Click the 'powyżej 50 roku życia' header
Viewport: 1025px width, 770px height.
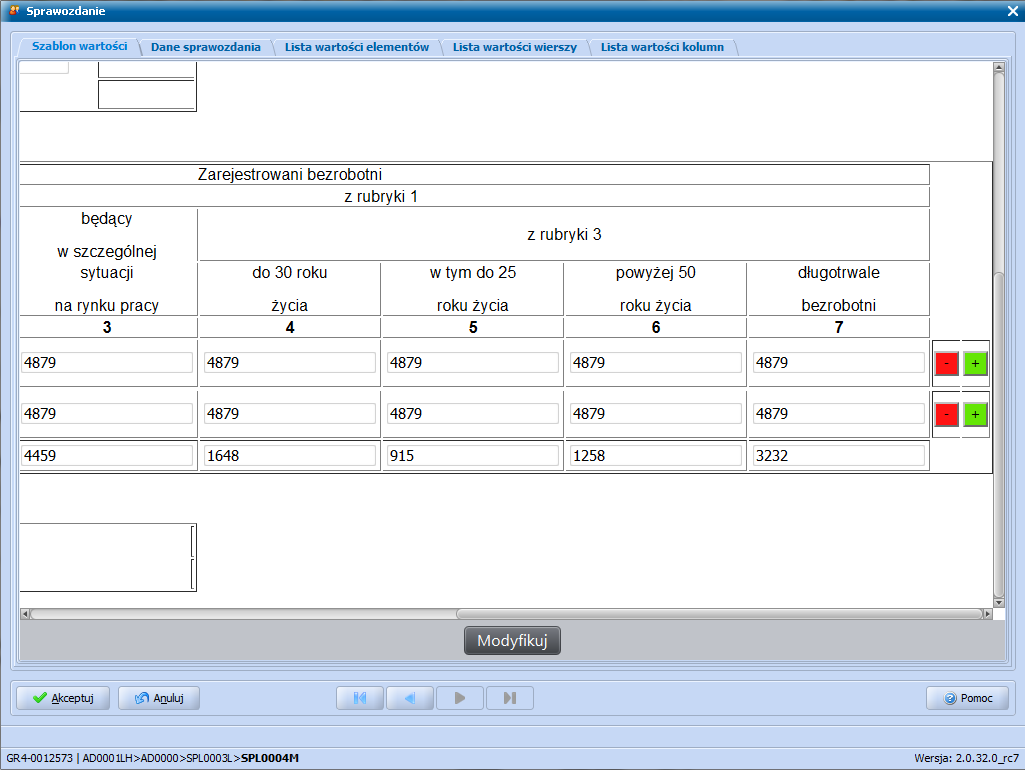656,289
